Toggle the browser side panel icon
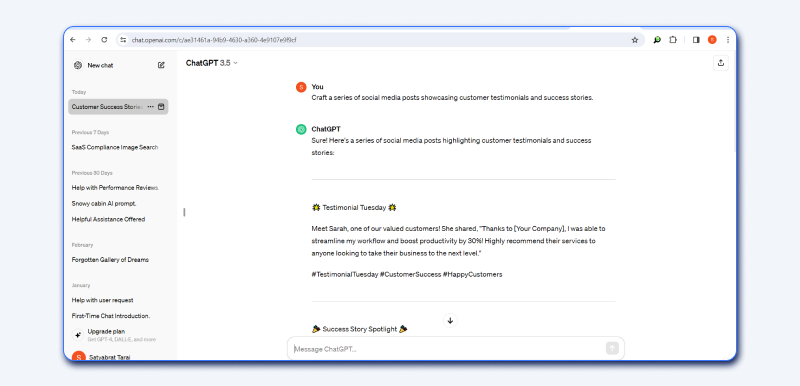 click(696, 40)
